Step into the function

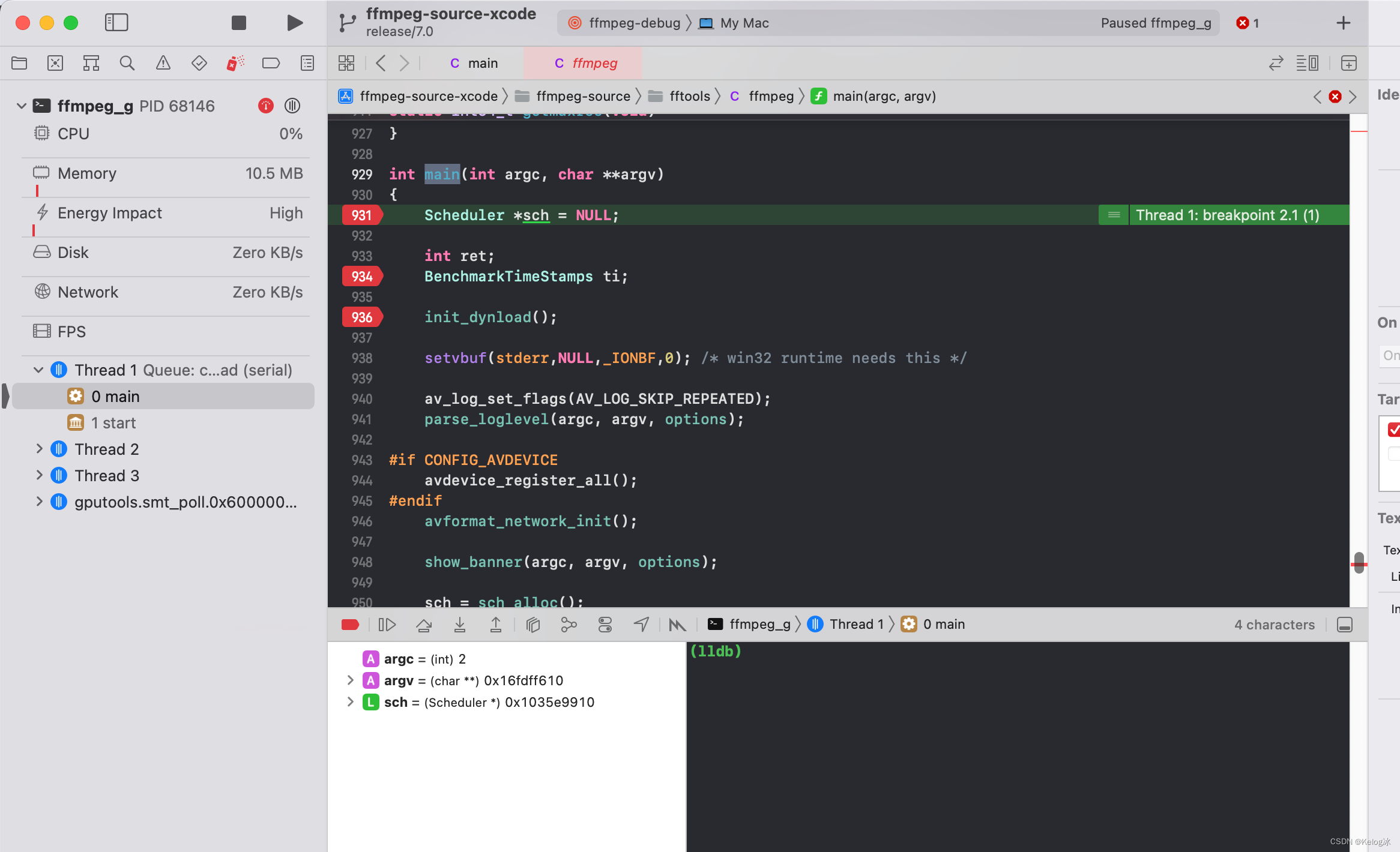[460, 625]
